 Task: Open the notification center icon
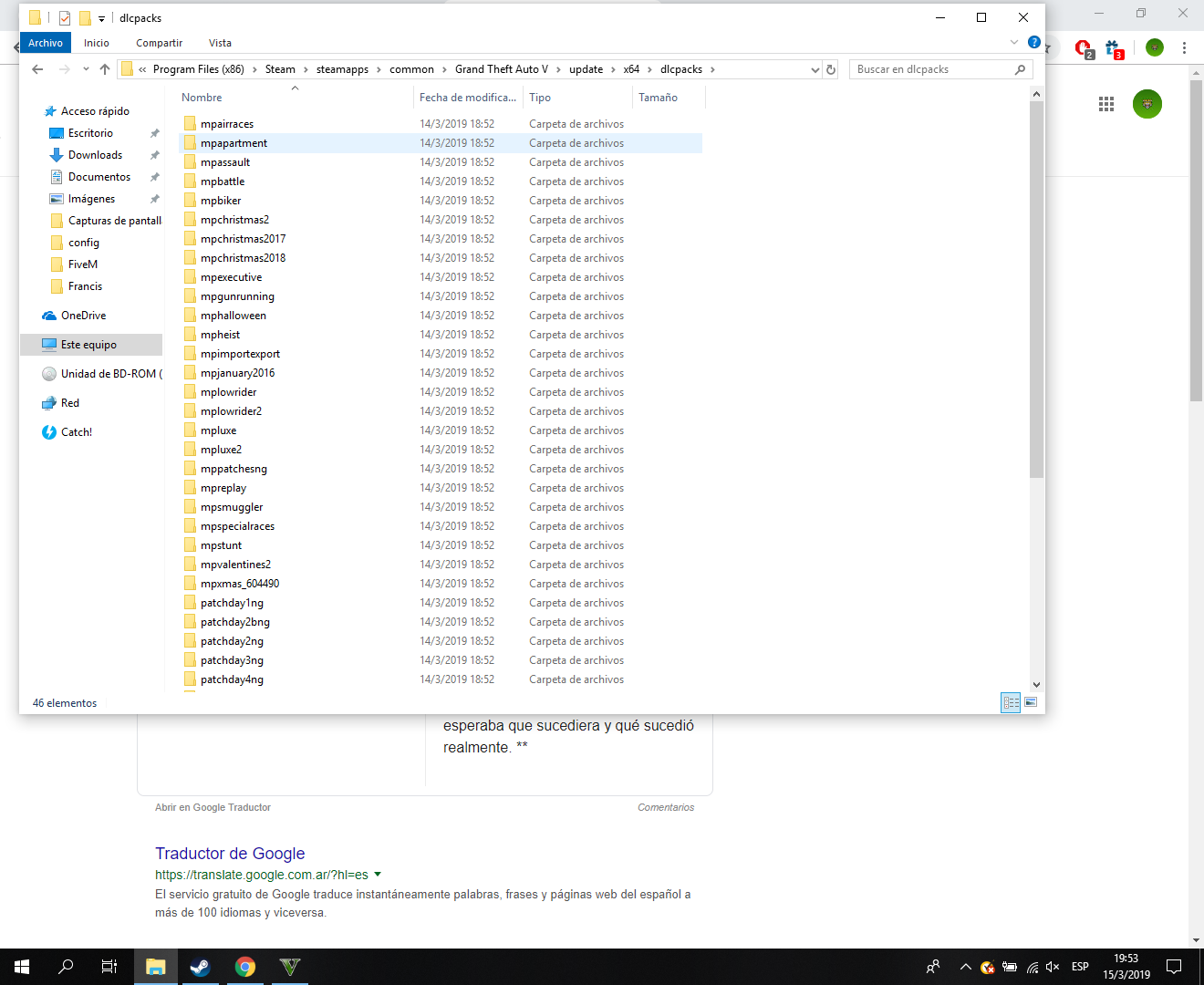tap(1174, 967)
